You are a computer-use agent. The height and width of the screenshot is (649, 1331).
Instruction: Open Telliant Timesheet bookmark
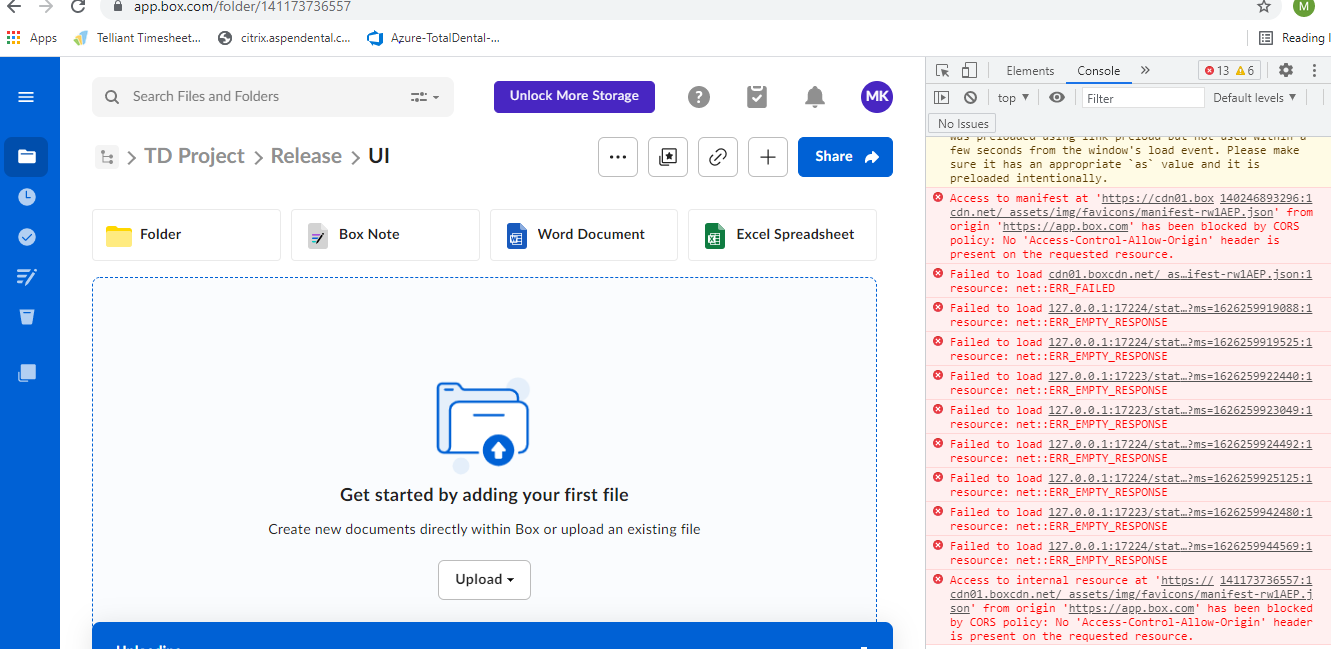138,38
